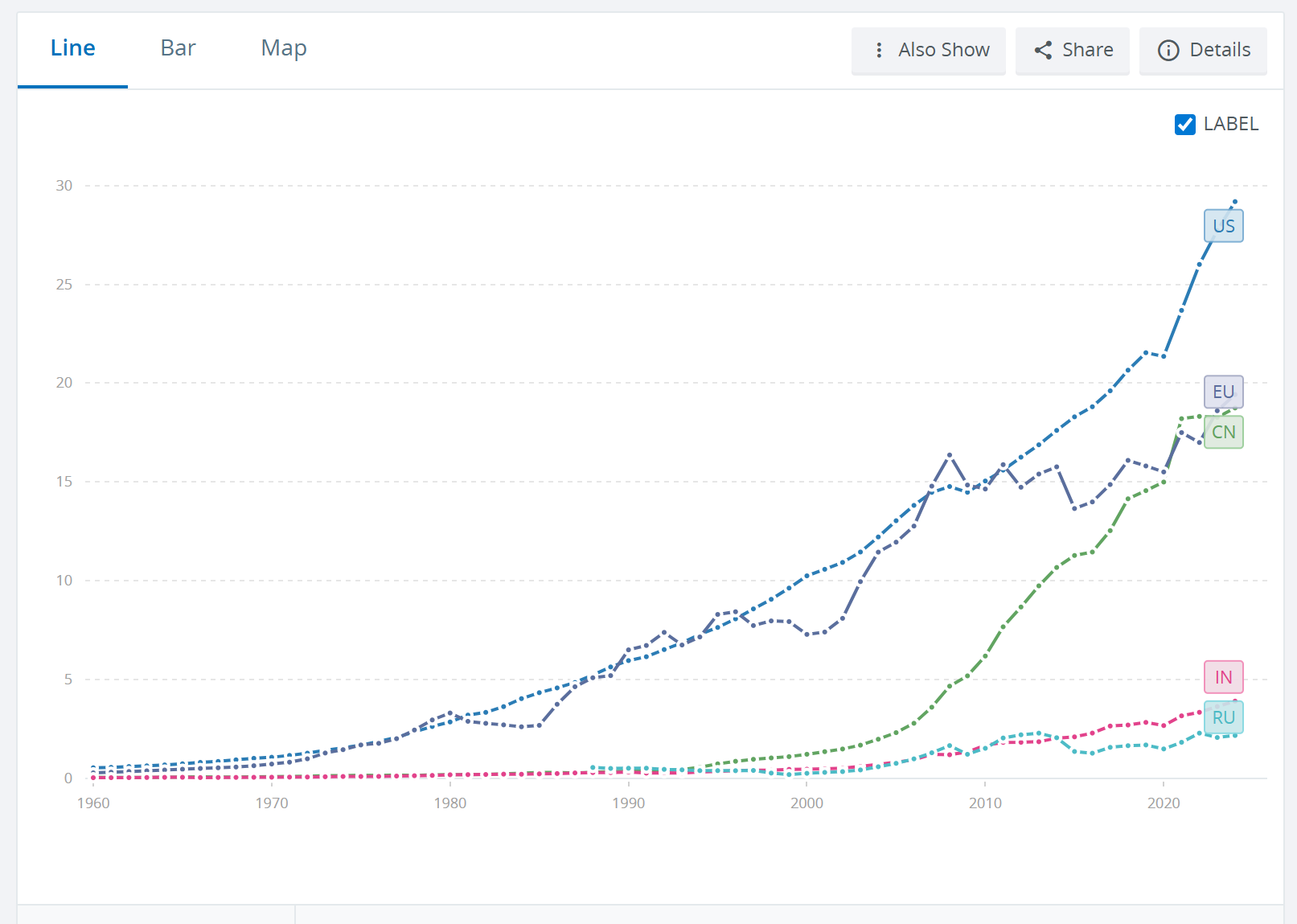
Task: Click the LABEL text beside checkbox
Action: tap(1230, 125)
